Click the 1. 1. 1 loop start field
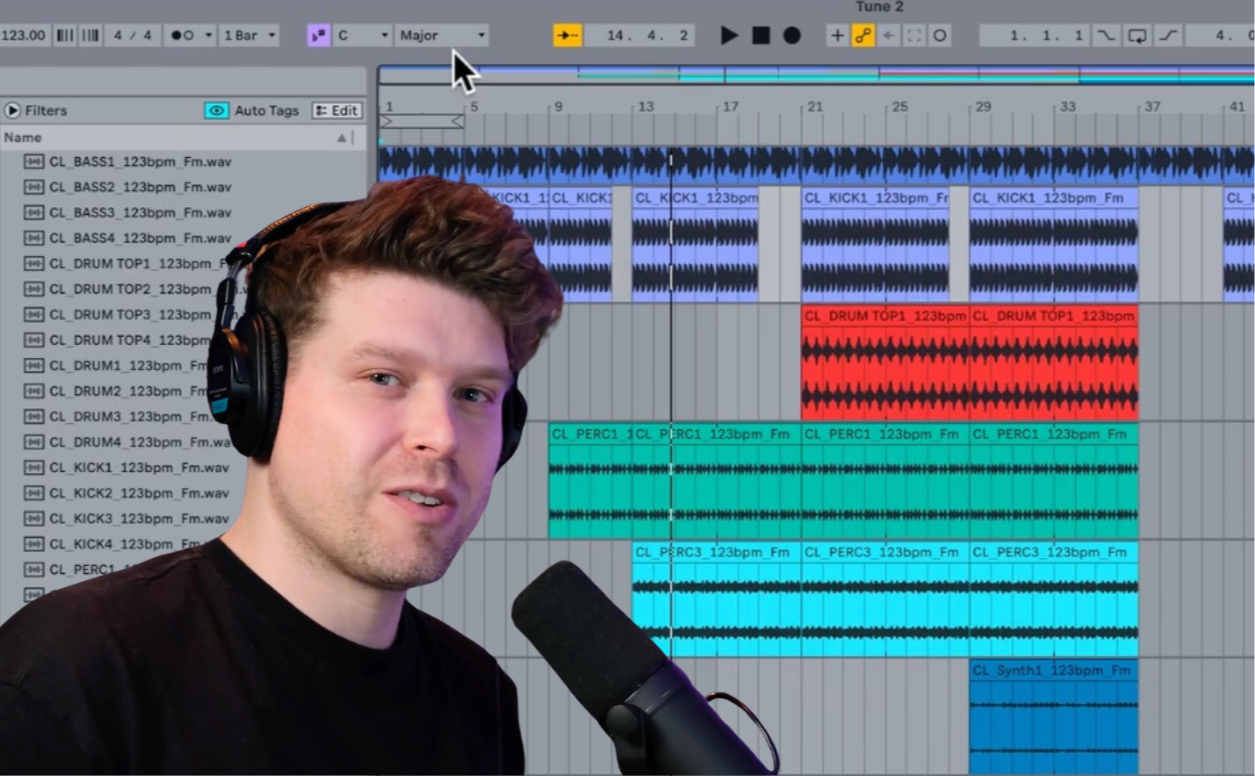Image resolution: width=1255 pixels, height=776 pixels. 1034,35
